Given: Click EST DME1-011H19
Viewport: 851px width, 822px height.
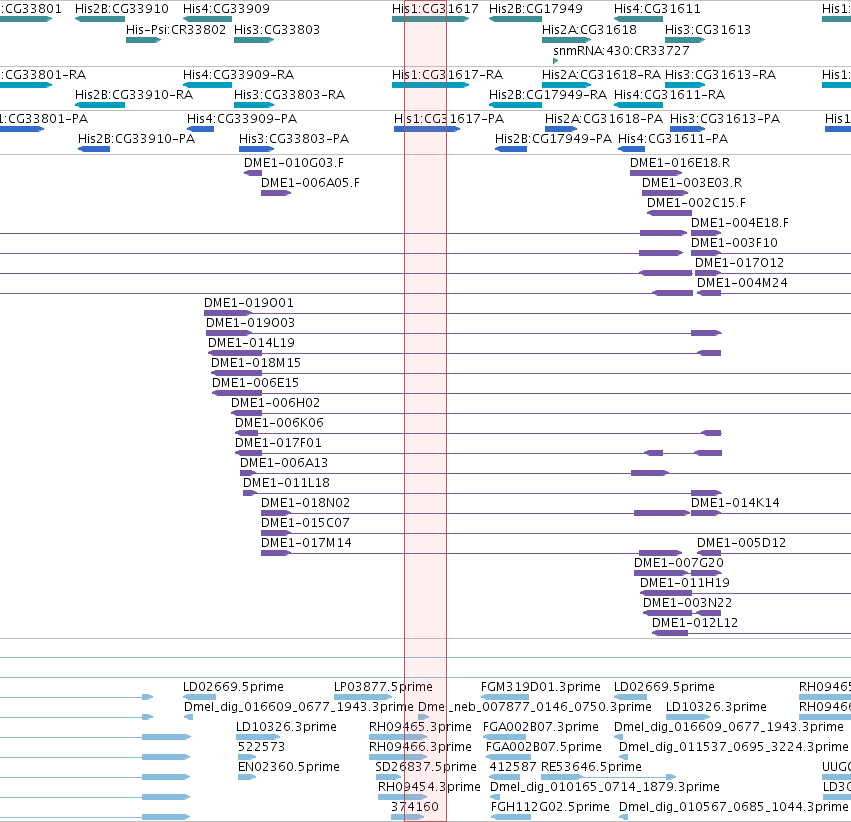Looking at the screenshot, I should [x=666, y=593].
